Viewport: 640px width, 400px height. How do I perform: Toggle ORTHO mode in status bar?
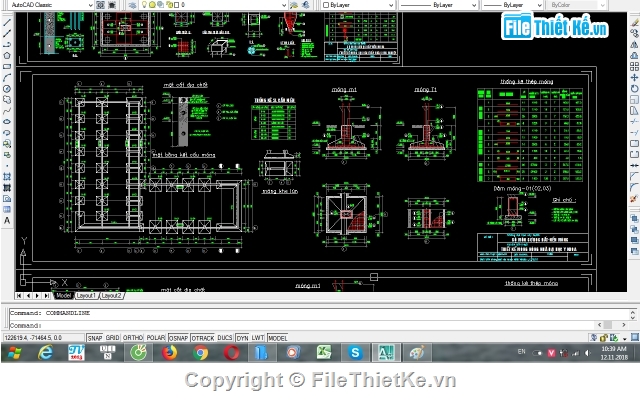point(133,338)
